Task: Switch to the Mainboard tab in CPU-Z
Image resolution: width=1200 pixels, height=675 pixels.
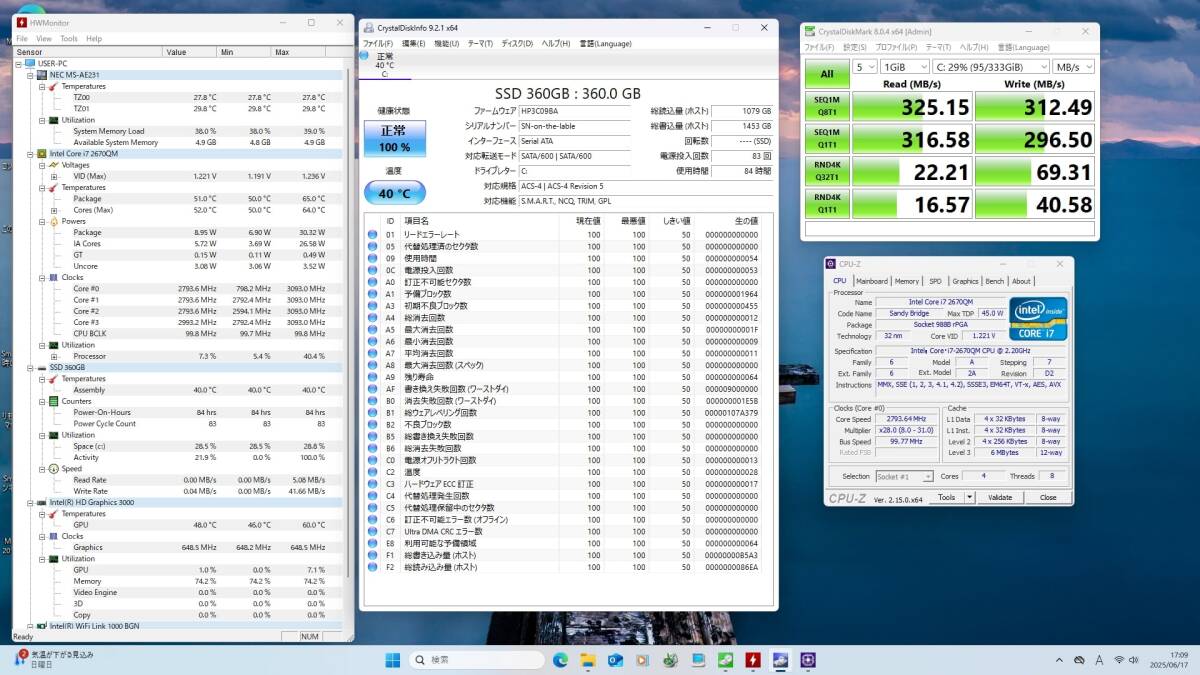Action: [x=871, y=281]
